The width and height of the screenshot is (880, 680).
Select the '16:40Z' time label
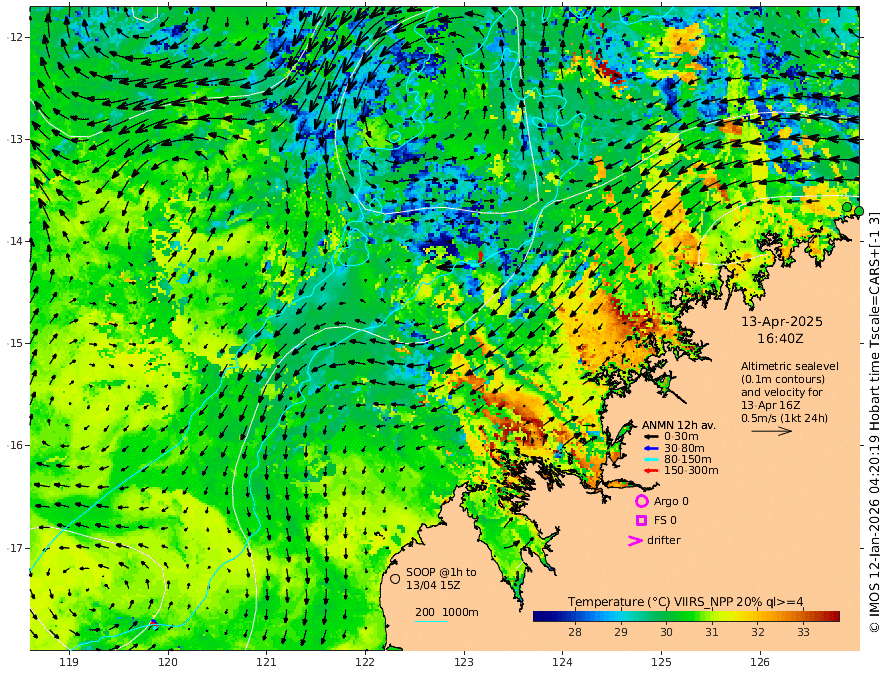pos(780,339)
